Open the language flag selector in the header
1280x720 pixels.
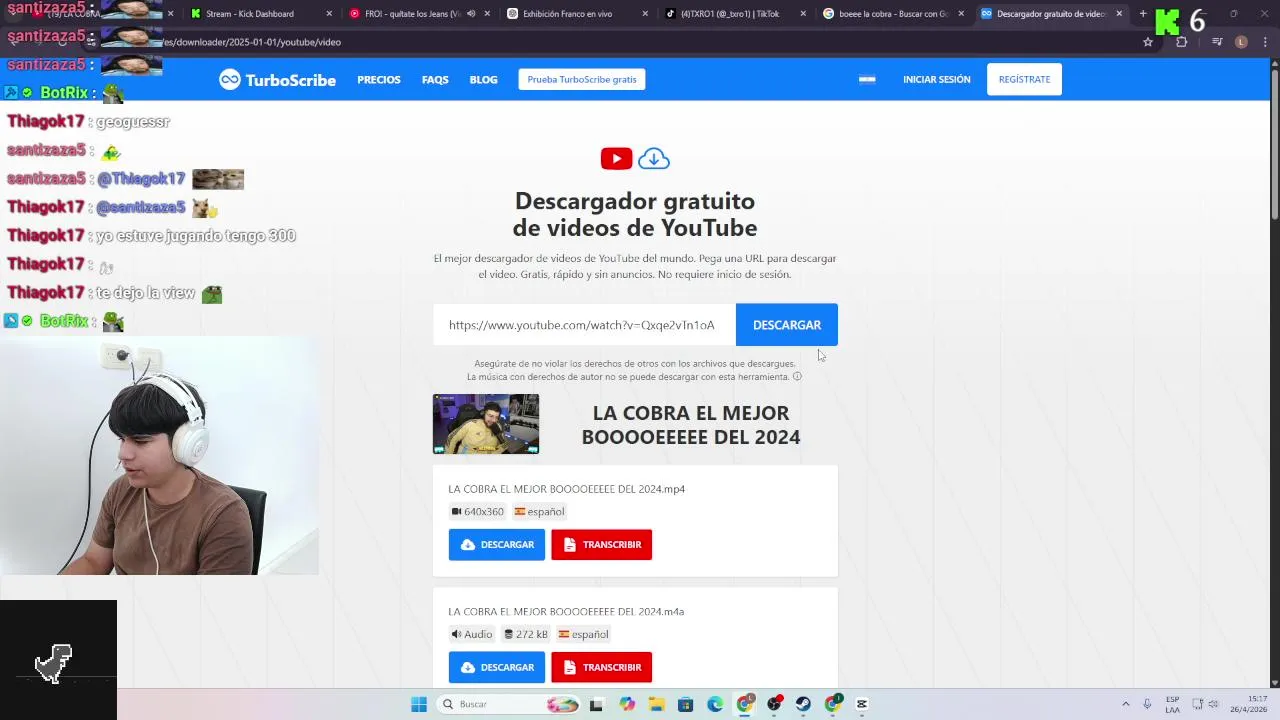(867, 80)
